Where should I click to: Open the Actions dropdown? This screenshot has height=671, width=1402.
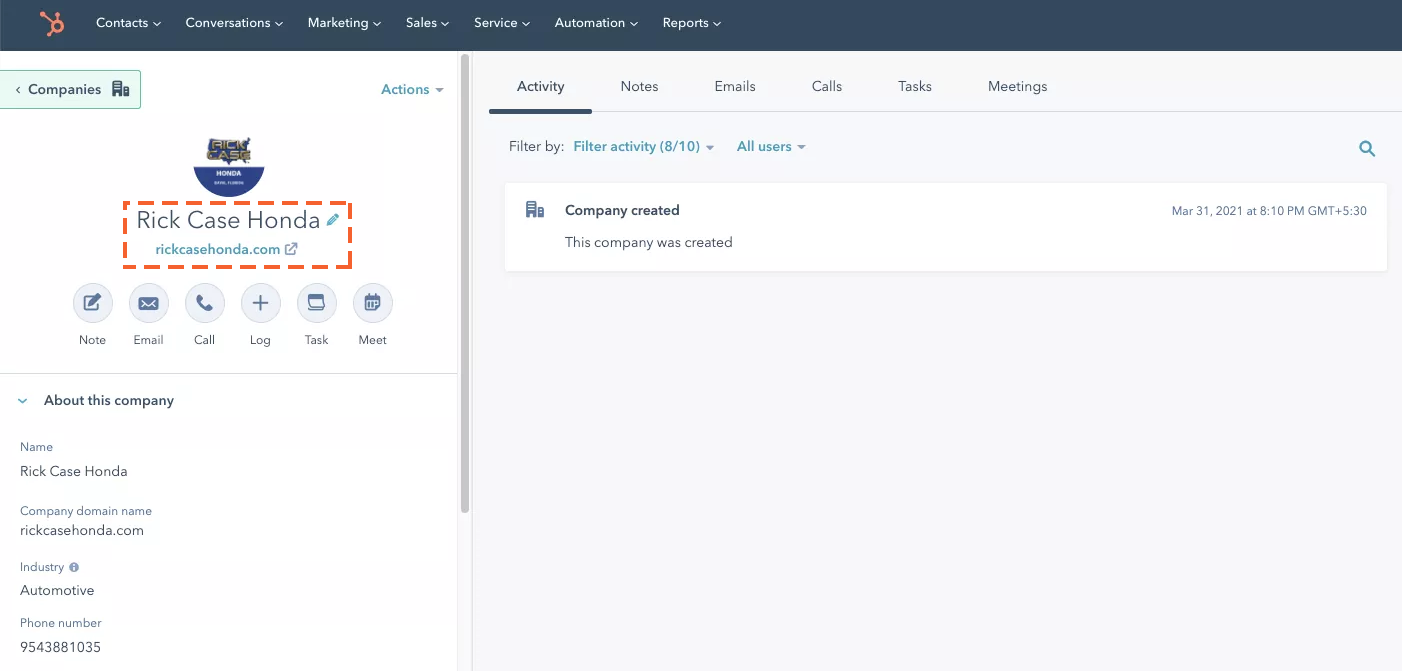412,89
